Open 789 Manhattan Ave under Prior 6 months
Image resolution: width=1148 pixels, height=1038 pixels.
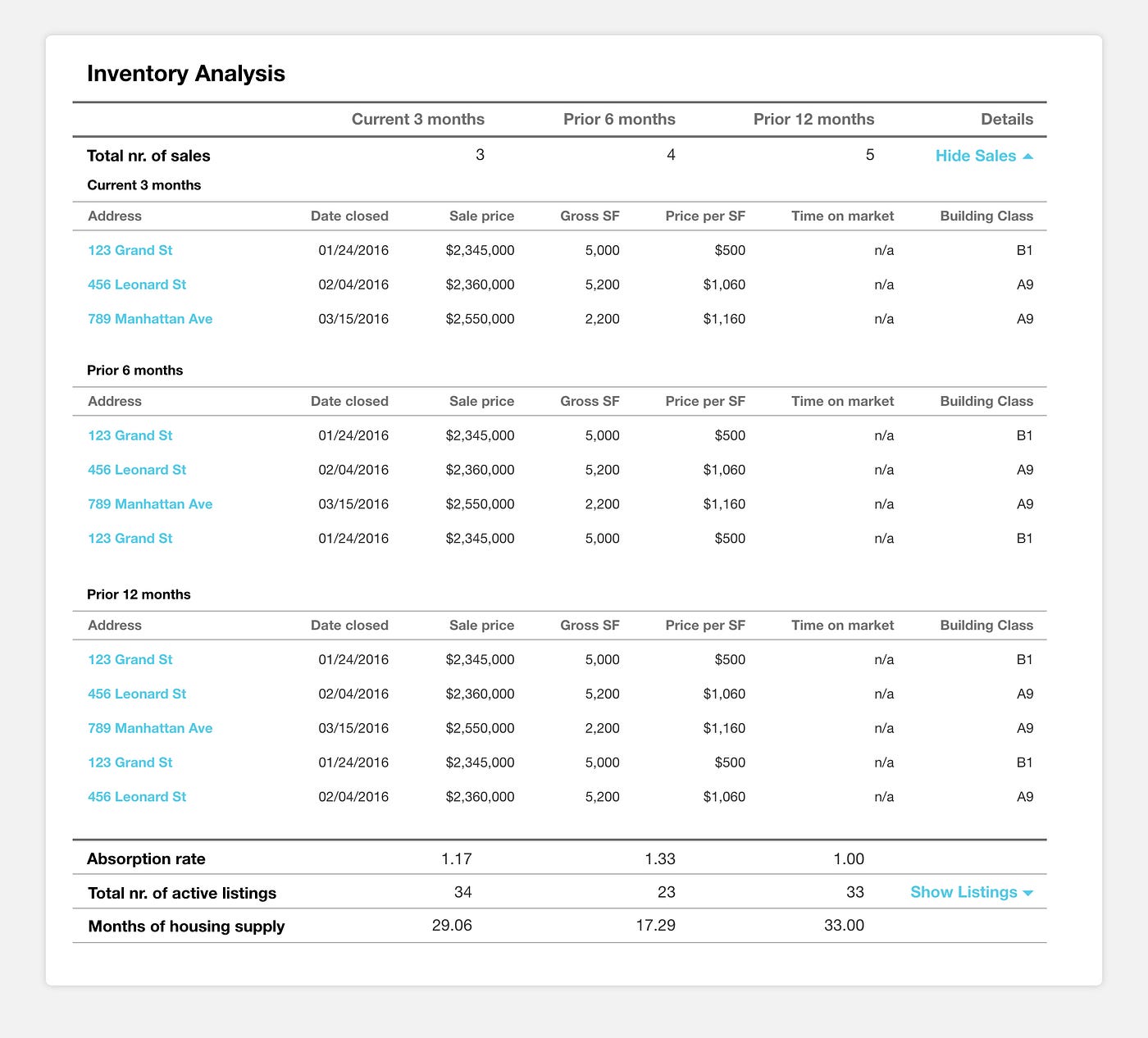coord(149,503)
